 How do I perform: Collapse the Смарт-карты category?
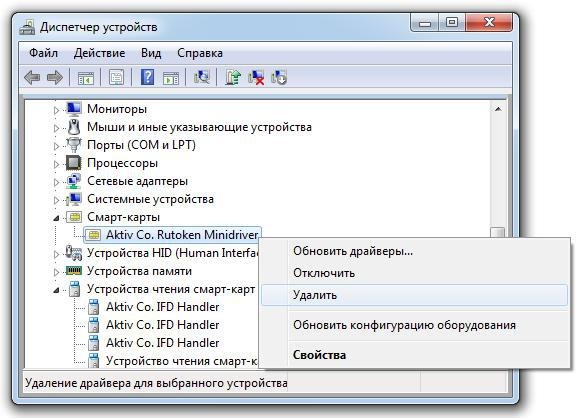(x=56, y=218)
